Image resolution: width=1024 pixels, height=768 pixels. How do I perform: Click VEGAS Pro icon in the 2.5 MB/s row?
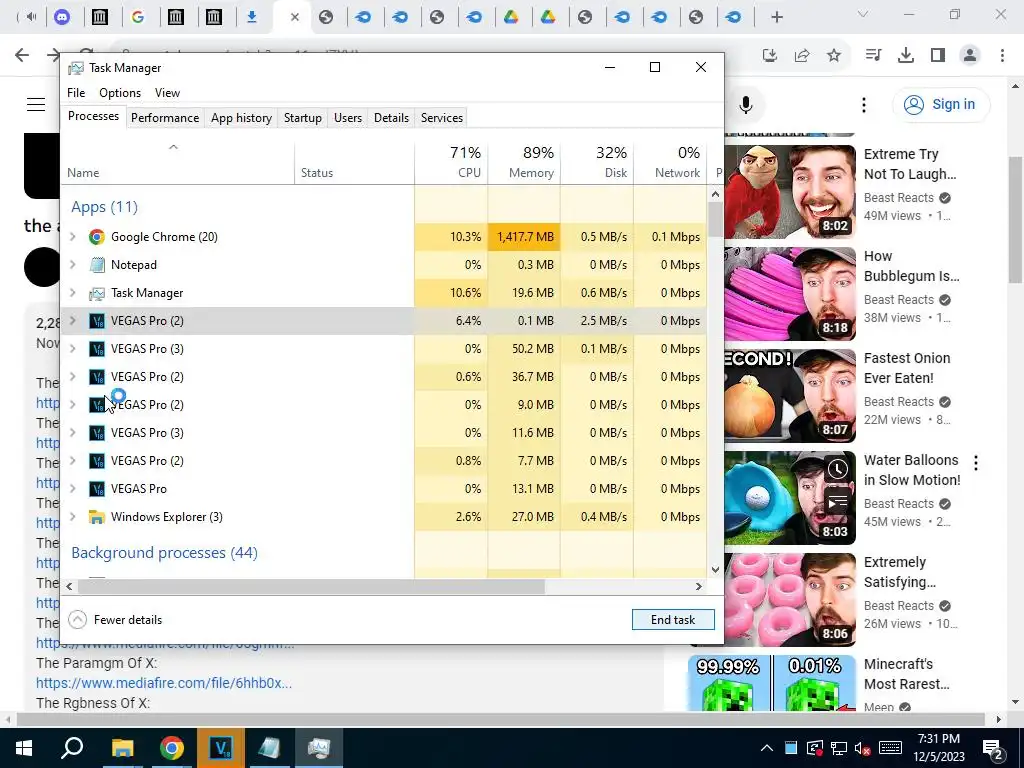click(x=97, y=321)
